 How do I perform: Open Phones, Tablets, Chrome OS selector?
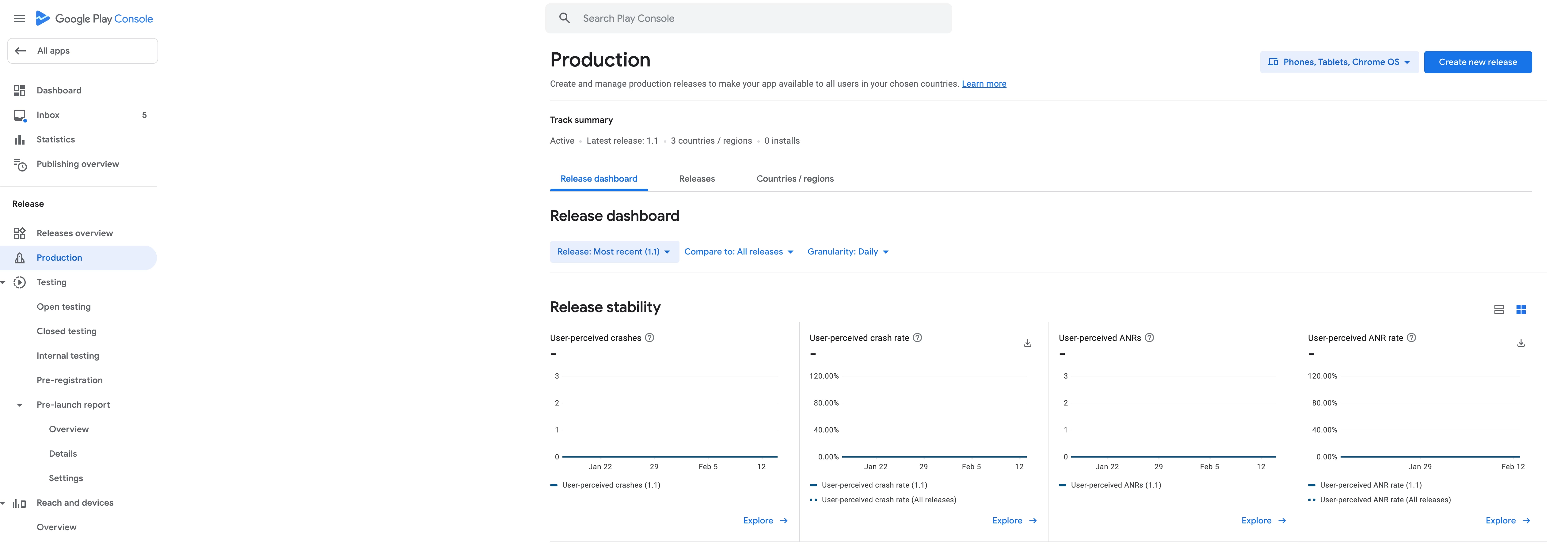pyautogui.click(x=1338, y=62)
